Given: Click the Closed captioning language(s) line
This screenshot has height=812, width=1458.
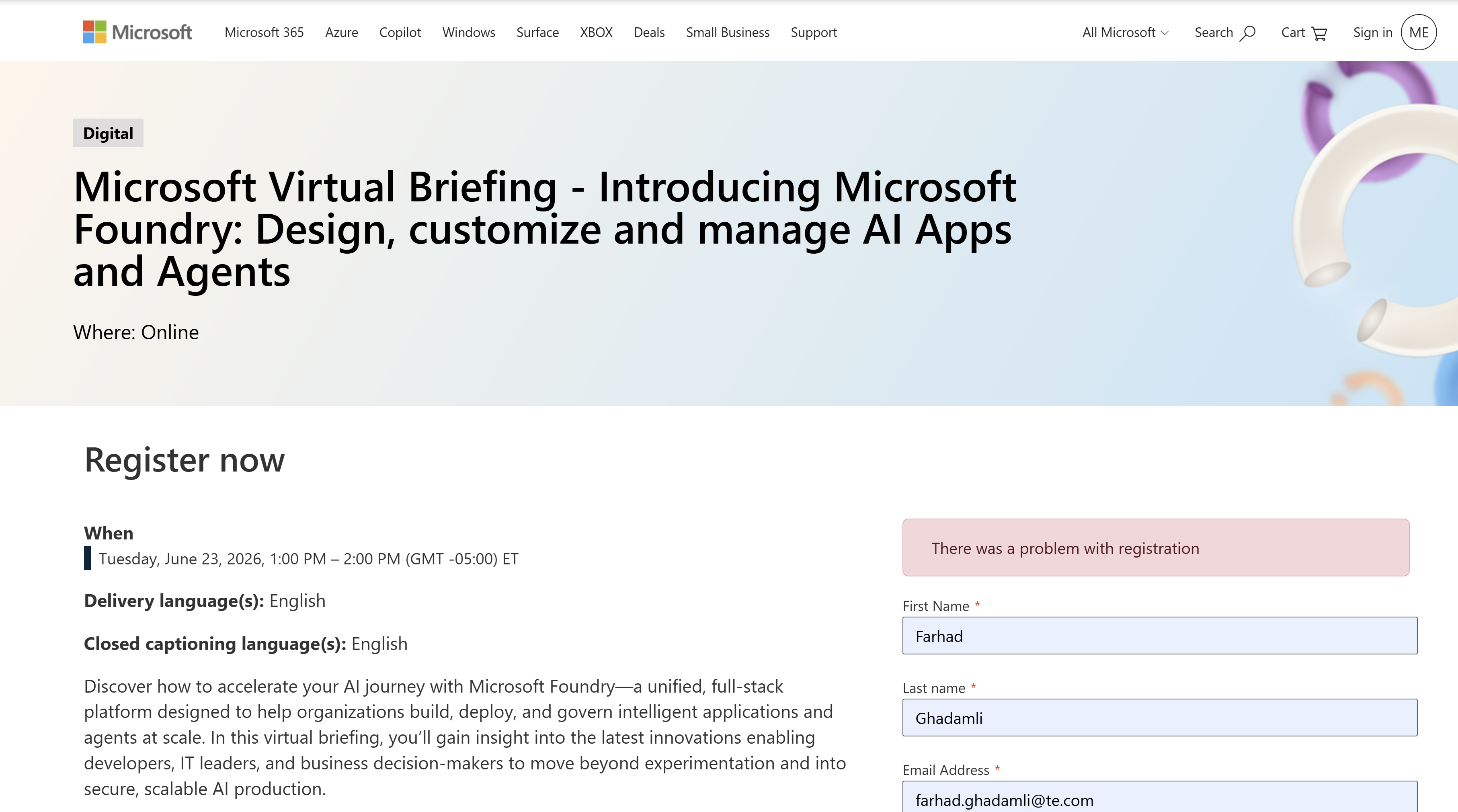Looking at the screenshot, I should (246, 644).
